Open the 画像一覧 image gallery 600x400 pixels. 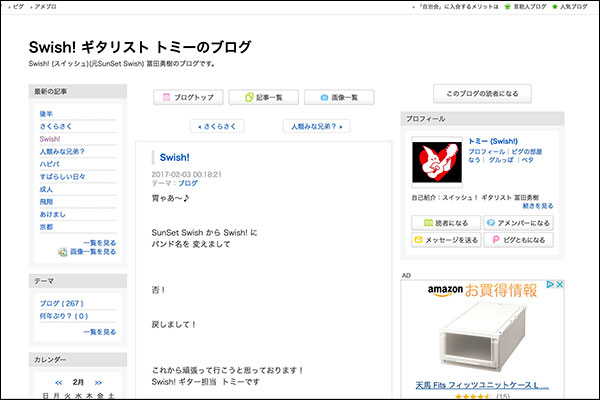339,97
